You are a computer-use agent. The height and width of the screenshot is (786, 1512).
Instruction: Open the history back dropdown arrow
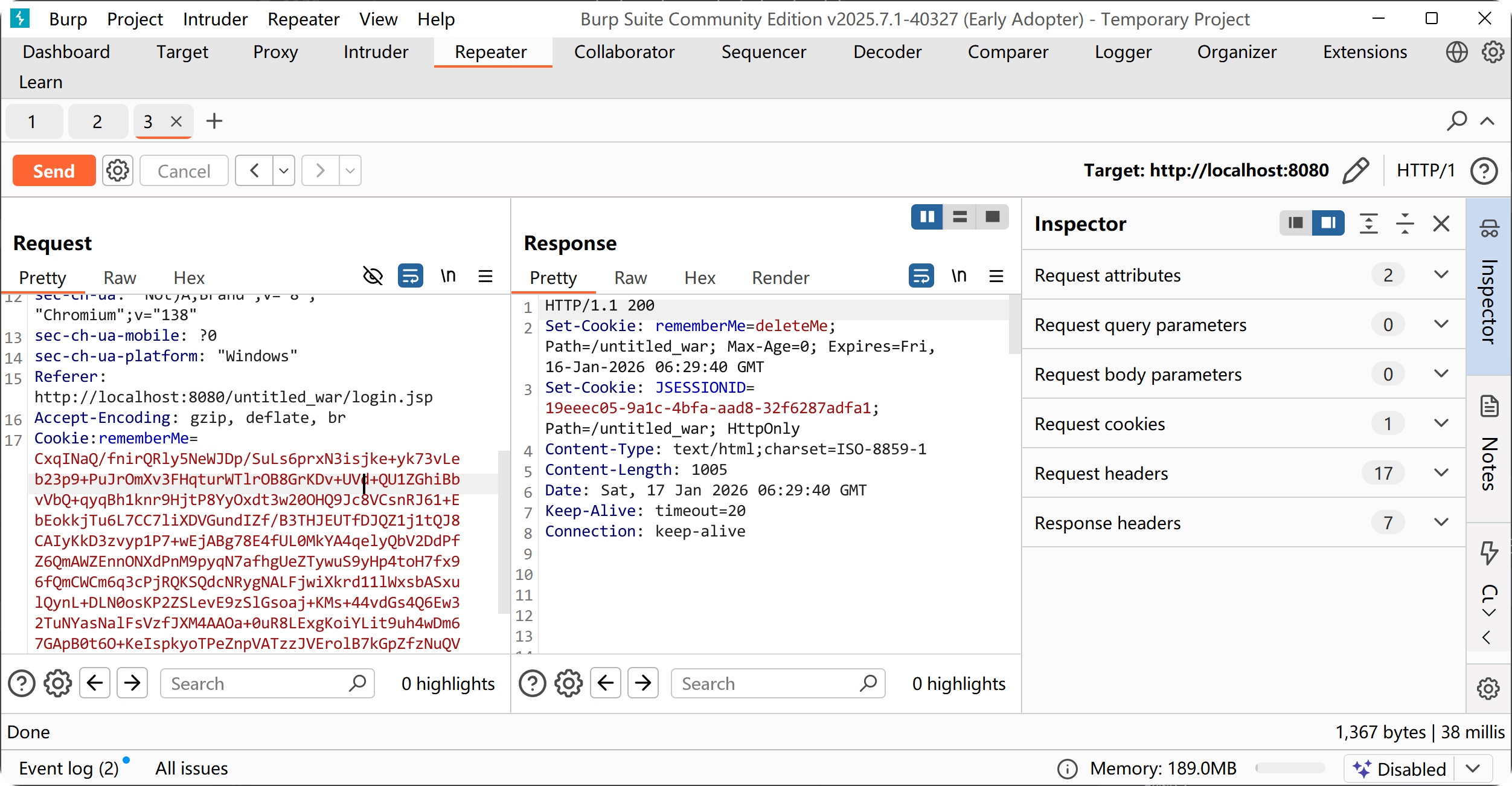coord(284,171)
